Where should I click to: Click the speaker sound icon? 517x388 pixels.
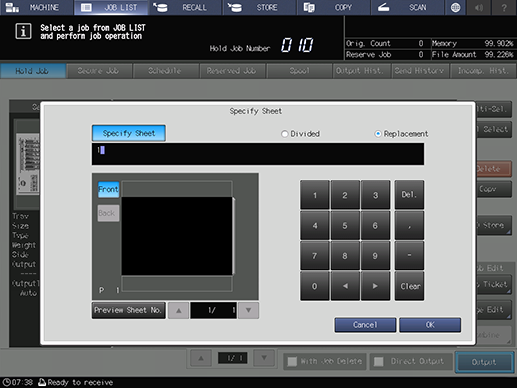(479, 7)
